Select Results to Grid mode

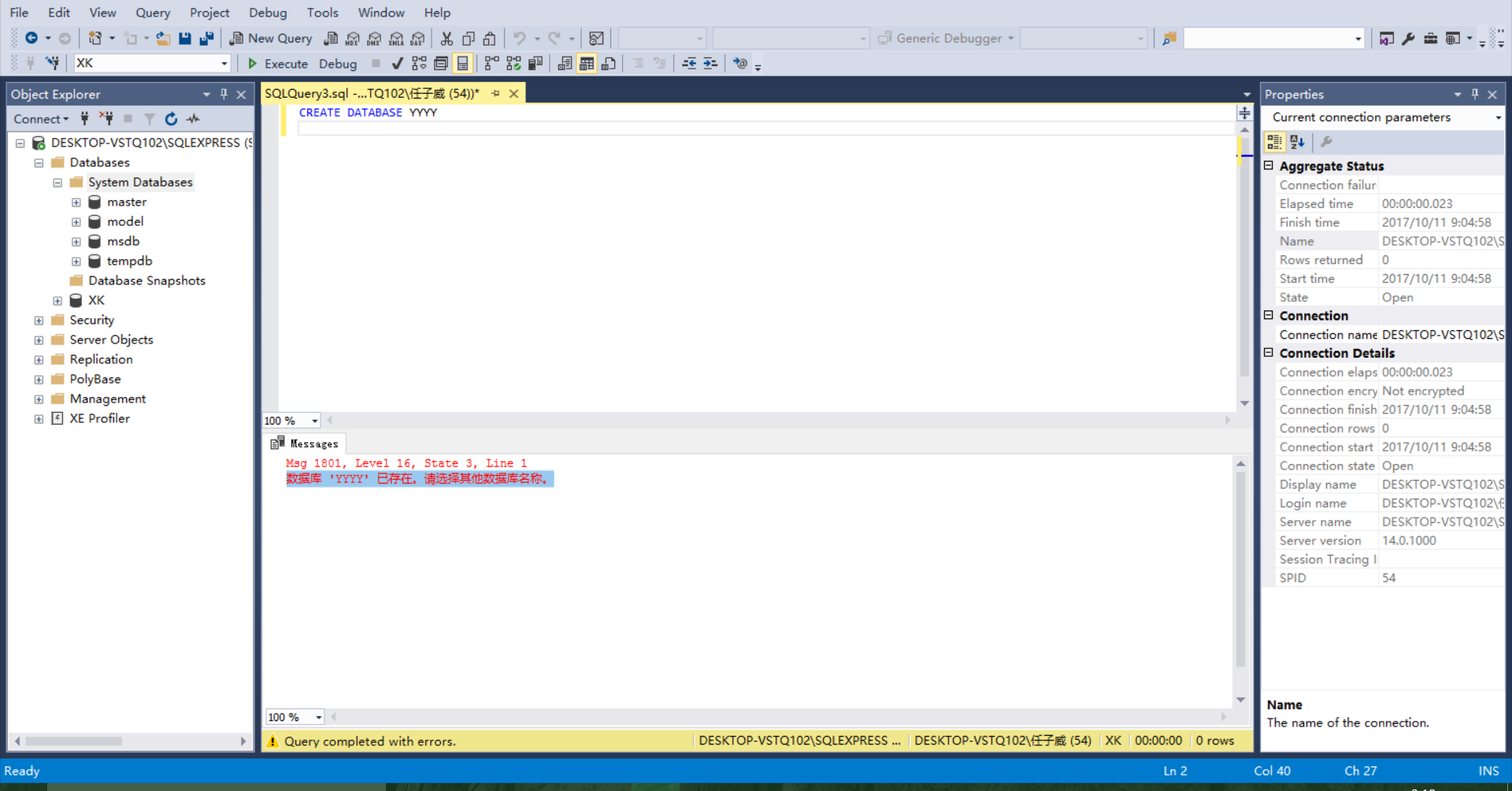click(587, 63)
